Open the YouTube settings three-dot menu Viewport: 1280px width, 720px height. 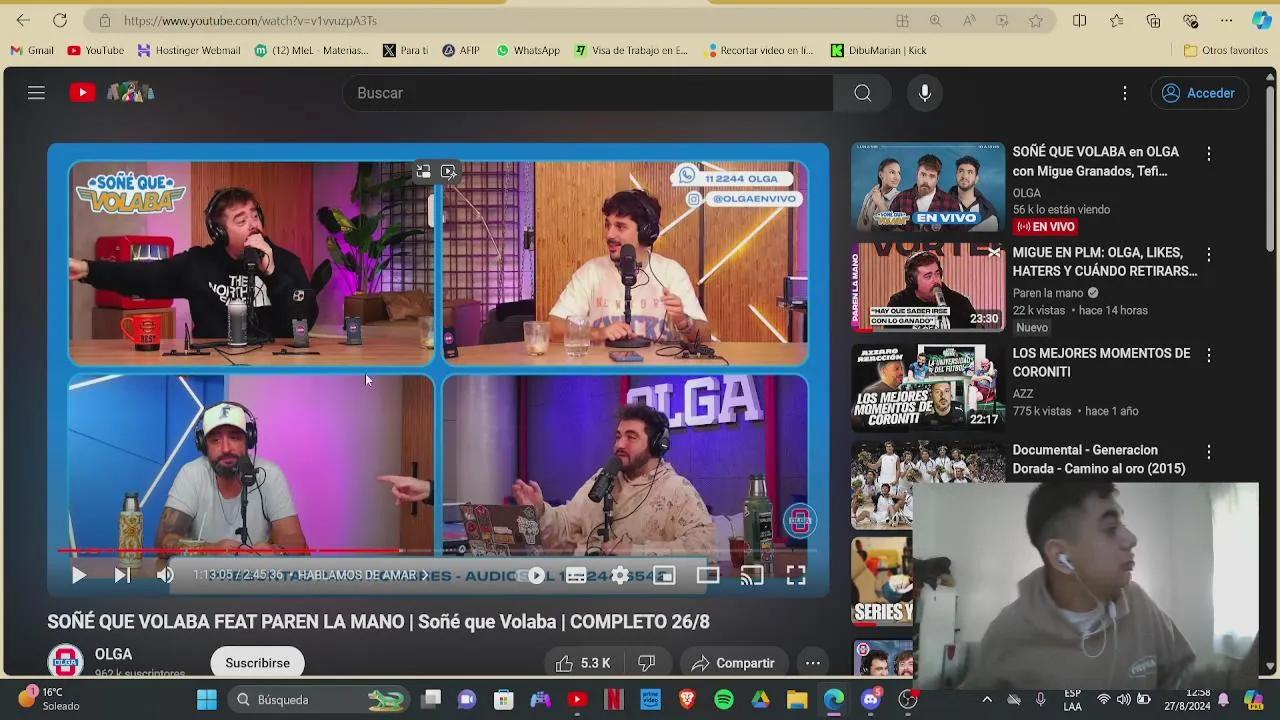1125,93
